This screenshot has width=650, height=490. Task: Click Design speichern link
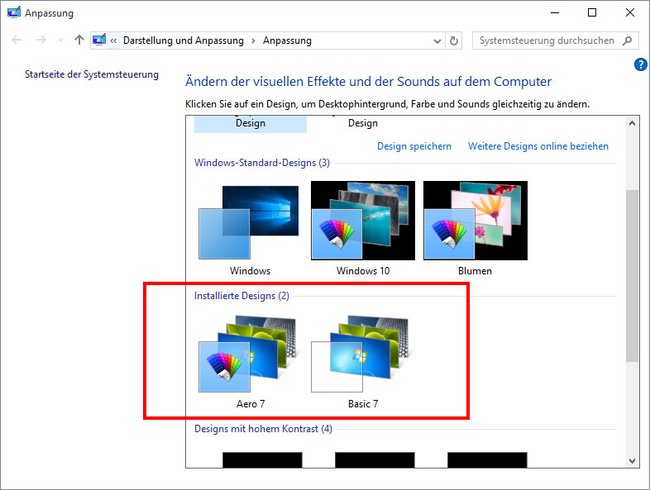coord(414,146)
